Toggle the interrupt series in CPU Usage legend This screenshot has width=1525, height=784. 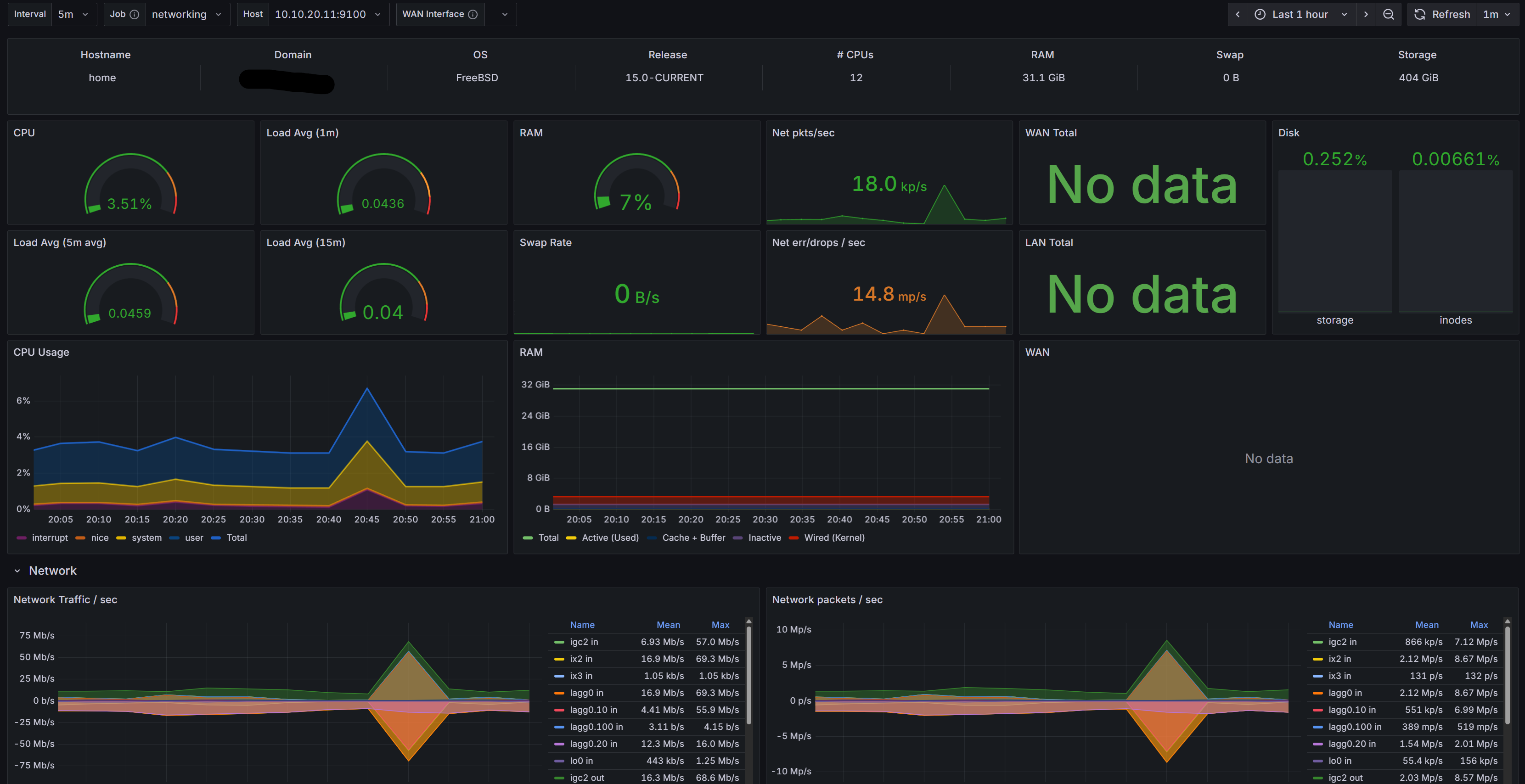coord(49,537)
